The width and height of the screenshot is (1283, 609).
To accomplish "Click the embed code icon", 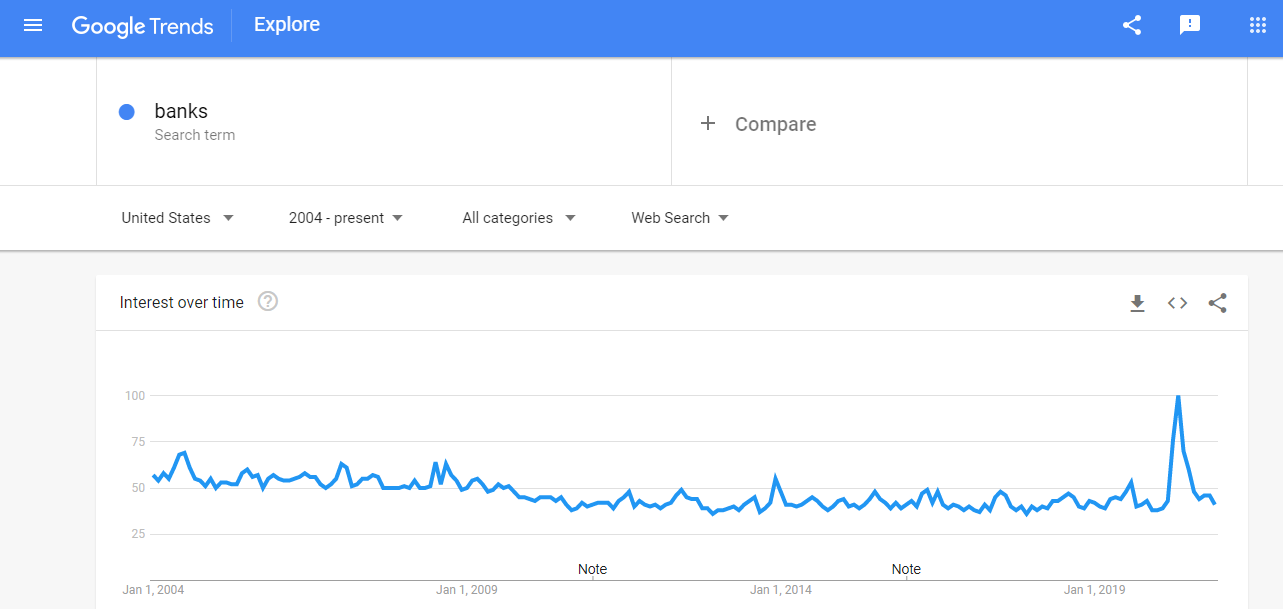I will pyautogui.click(x=1177, y=303).
